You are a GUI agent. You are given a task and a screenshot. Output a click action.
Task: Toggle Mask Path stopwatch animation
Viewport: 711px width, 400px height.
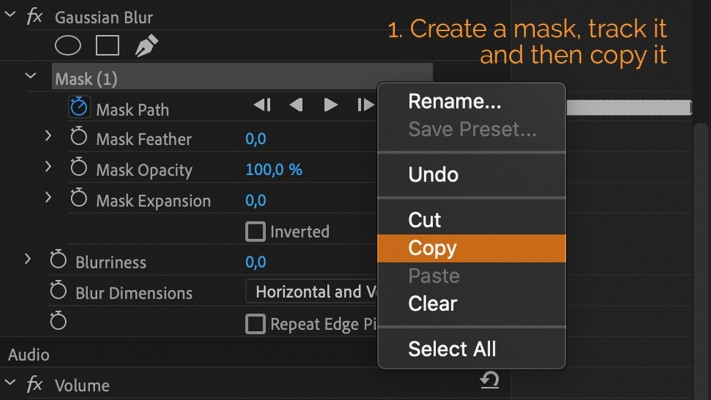[x=79, y=107]
